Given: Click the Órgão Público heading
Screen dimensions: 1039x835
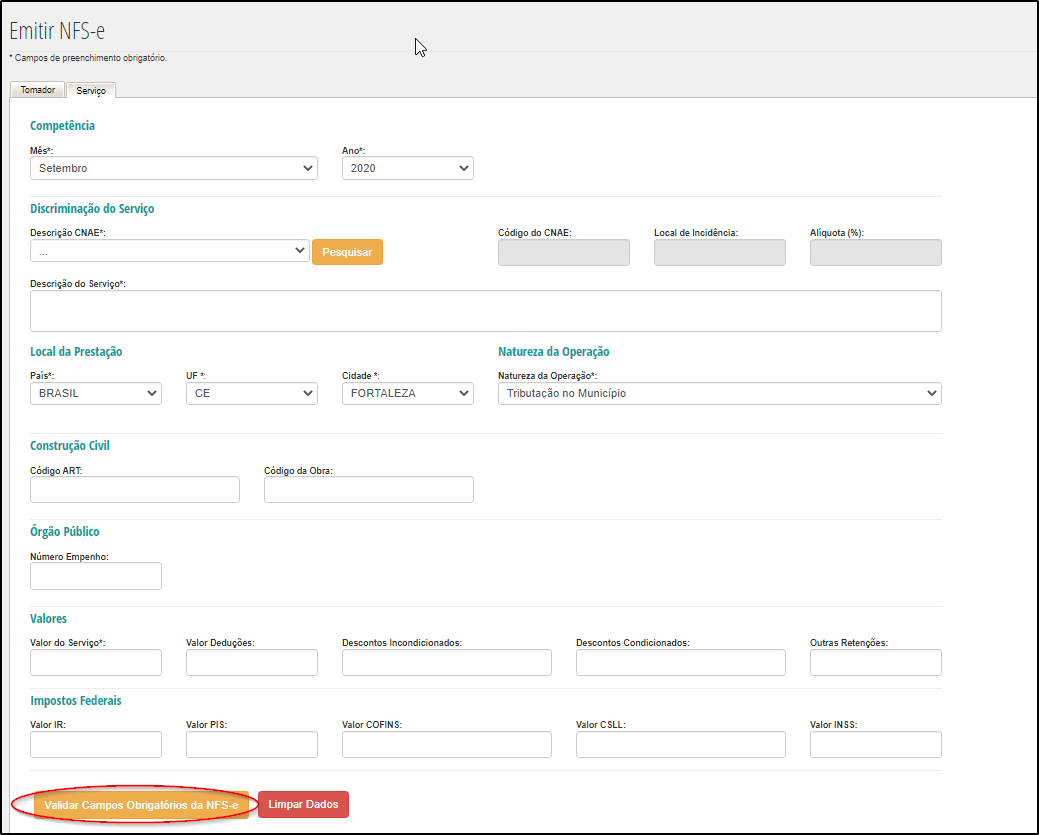Looking at the screenshot, I should [x=64, y=531].
